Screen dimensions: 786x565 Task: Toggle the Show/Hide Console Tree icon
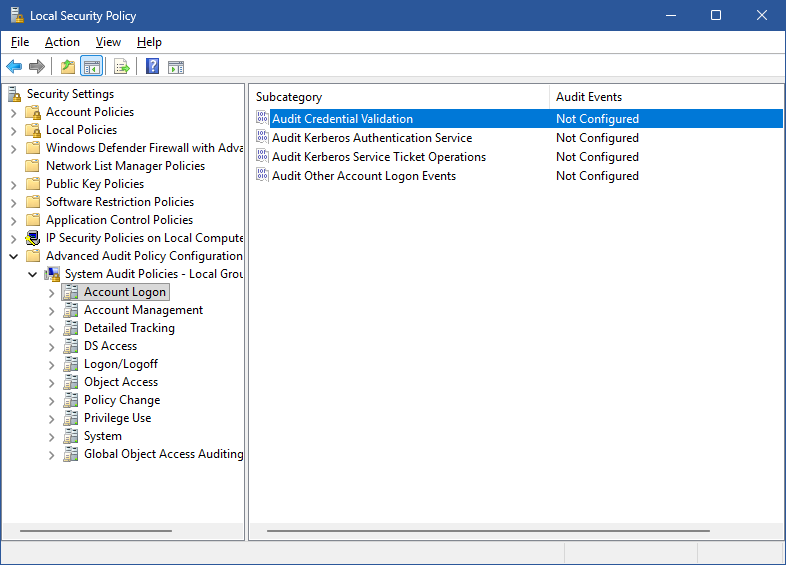click(x=91, y=67)
